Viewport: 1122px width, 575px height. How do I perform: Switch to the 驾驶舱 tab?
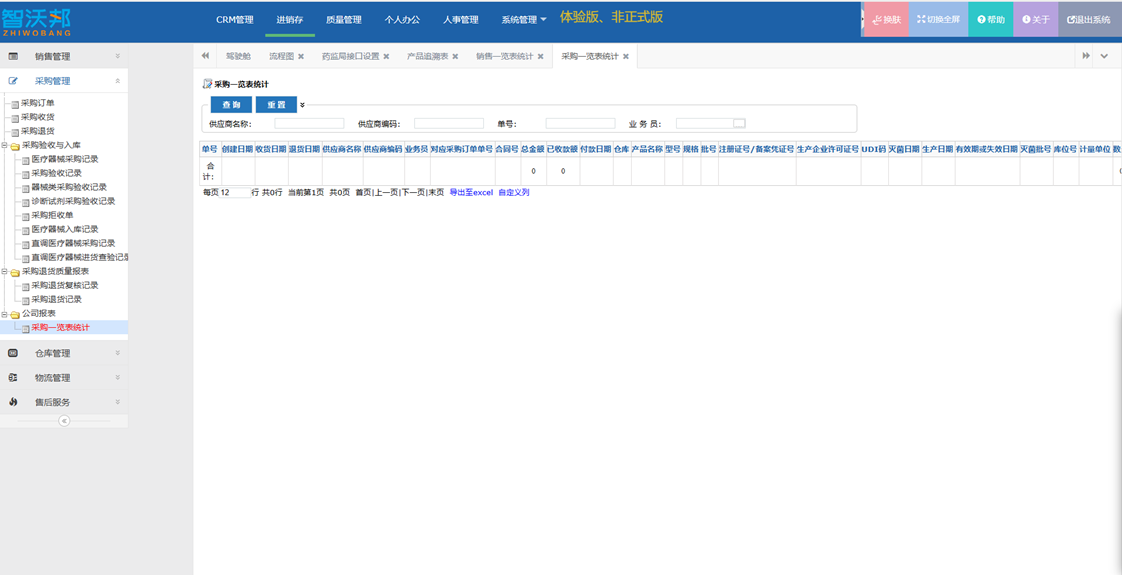click(238, 56)
